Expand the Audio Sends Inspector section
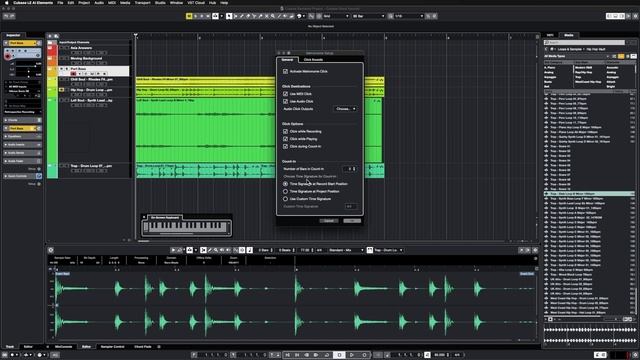Image resolution: width=640 pixels, height=360 pixels. click(22, 153)
